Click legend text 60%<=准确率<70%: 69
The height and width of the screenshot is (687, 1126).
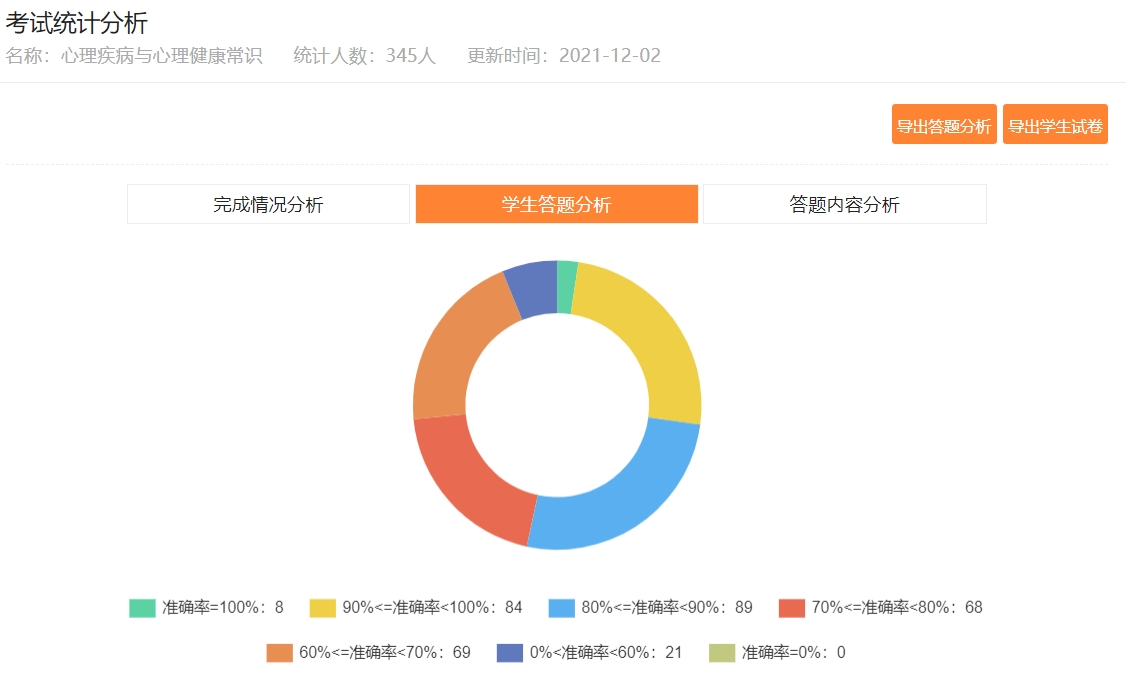click(x=385, y=653)
